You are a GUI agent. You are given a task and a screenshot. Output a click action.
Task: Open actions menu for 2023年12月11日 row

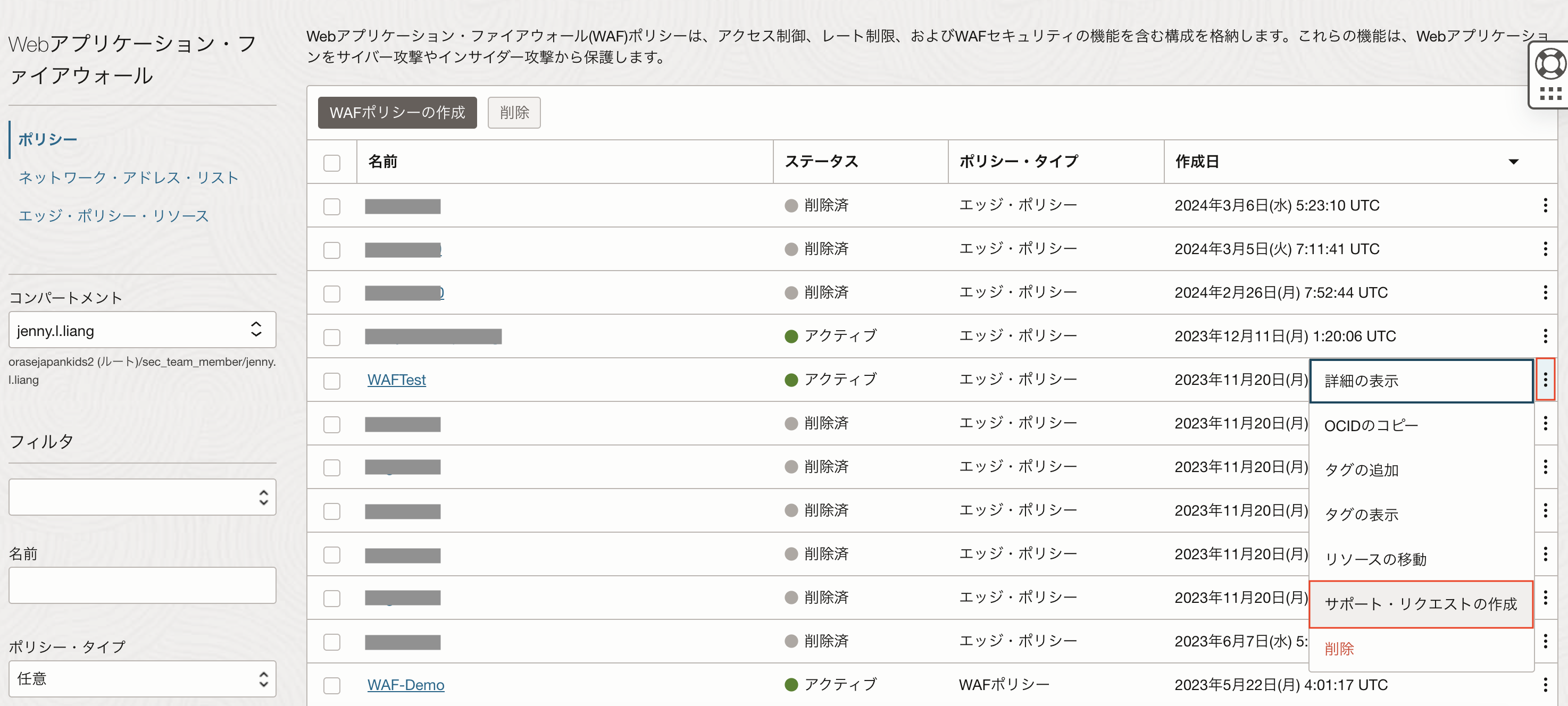1545,336
